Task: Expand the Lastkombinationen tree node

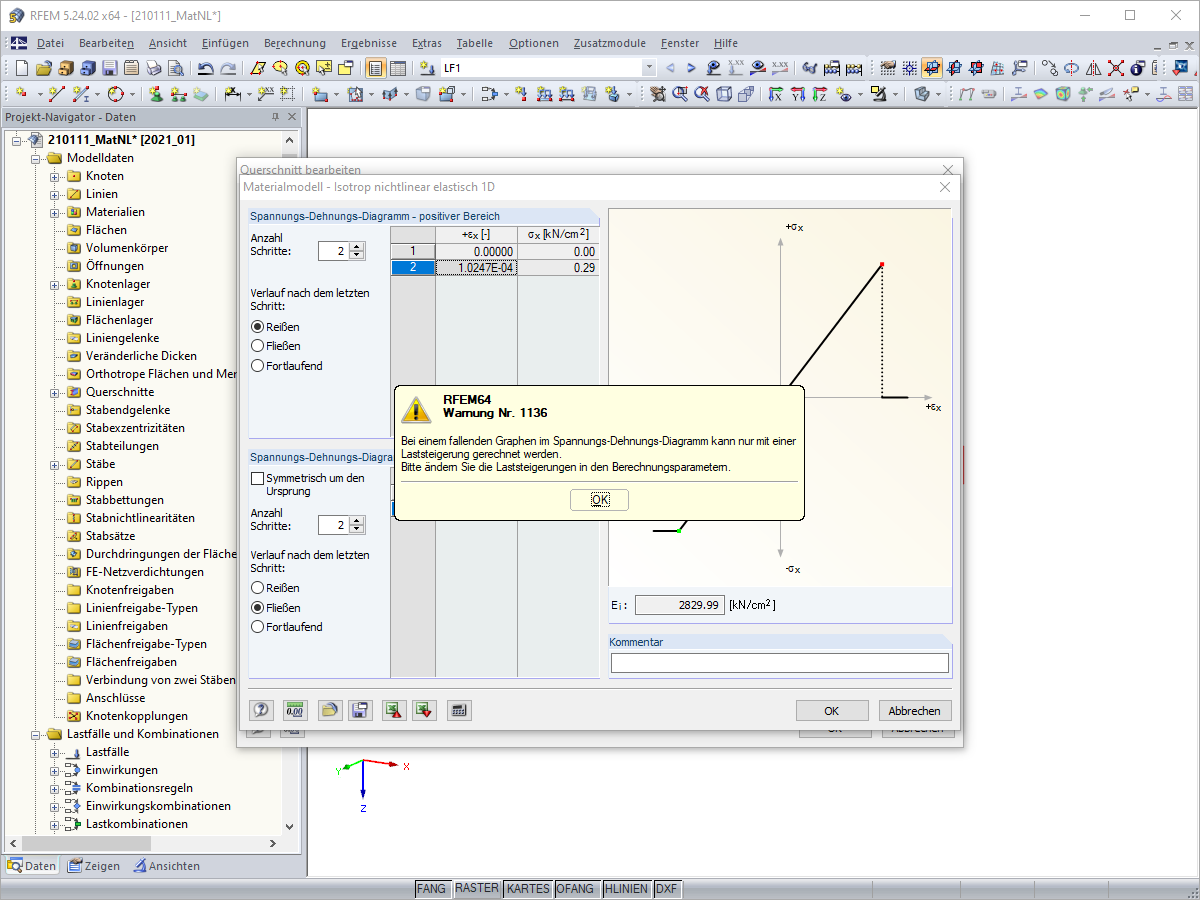Action: tap(55, 824)
